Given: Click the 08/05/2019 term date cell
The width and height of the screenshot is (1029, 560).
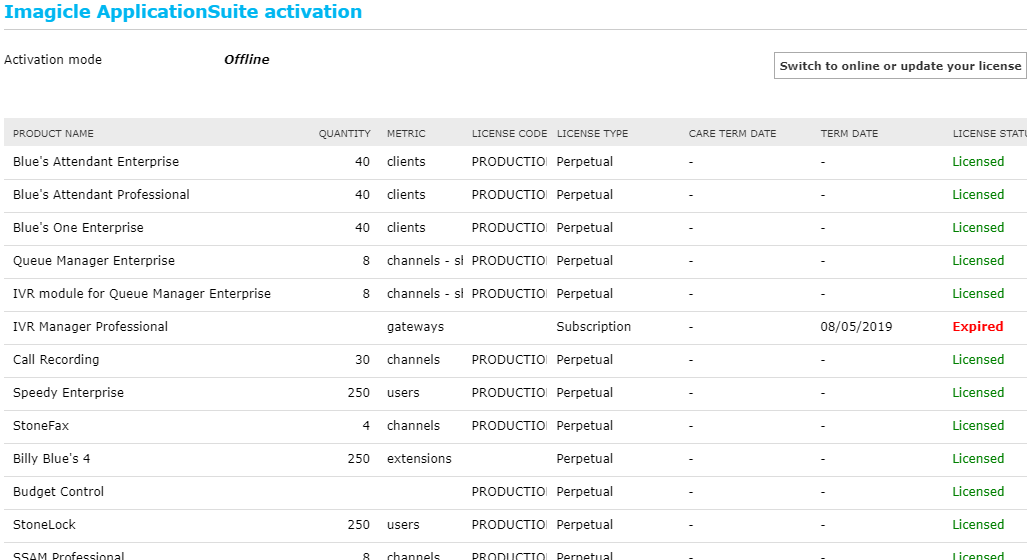Looking at the screenshot, I should point(856,327).
